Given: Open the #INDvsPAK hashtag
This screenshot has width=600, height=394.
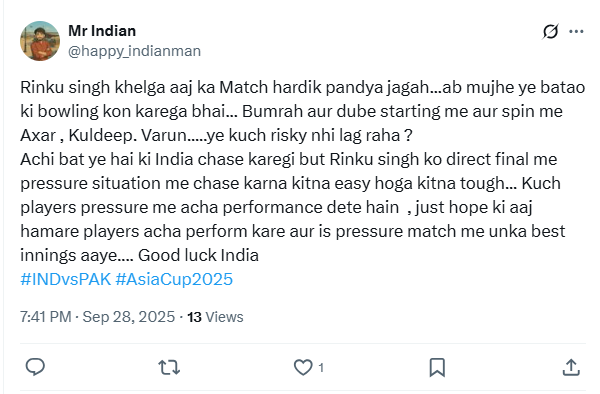Looking at the screenshot, I should click(65, 279).
